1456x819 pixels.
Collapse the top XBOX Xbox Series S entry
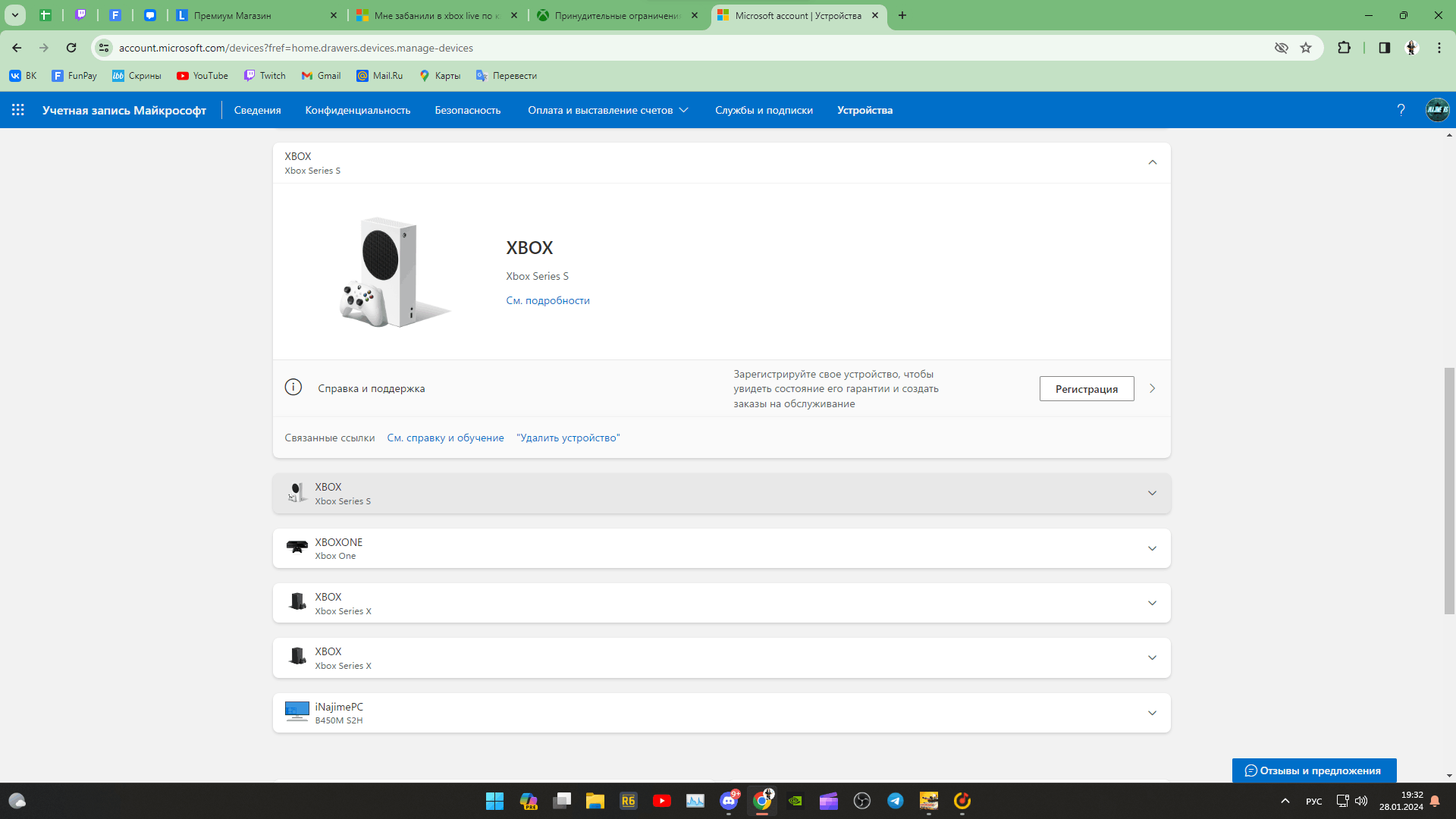(1152, 162)
